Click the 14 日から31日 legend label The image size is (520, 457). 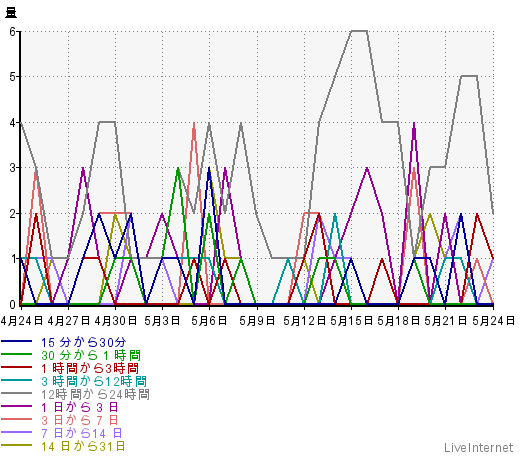tap(83, 446)
